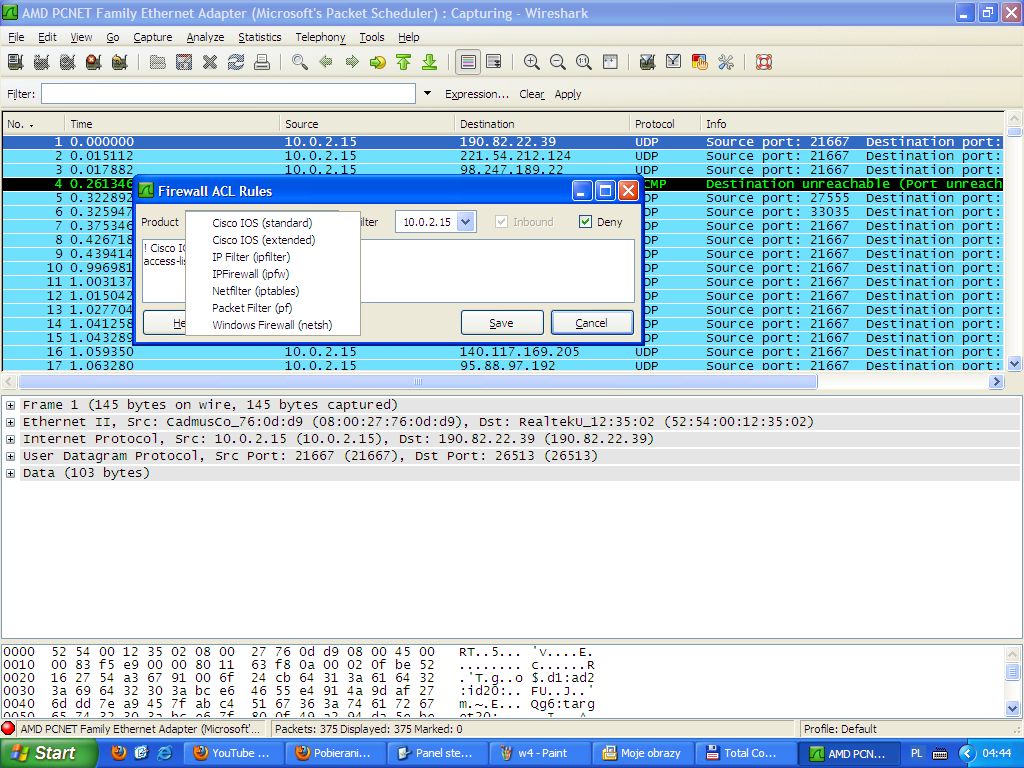1024x768 pixels.
Task: Zoom in toolbar icon
Action: click(x=532, y=62)
